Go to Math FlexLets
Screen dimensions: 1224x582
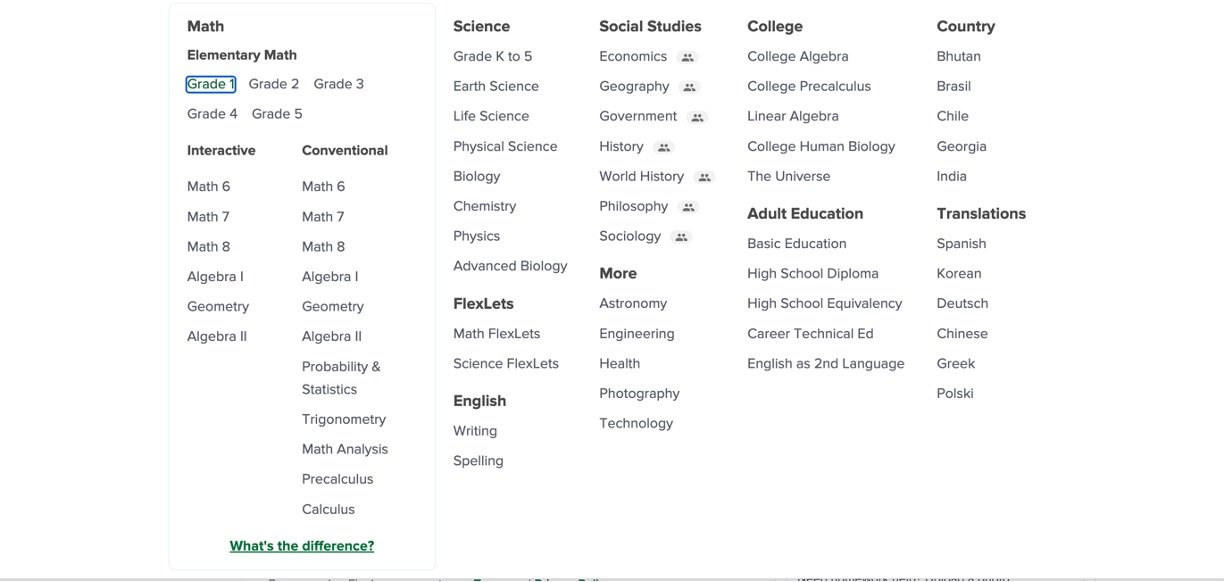click(497, 333)
